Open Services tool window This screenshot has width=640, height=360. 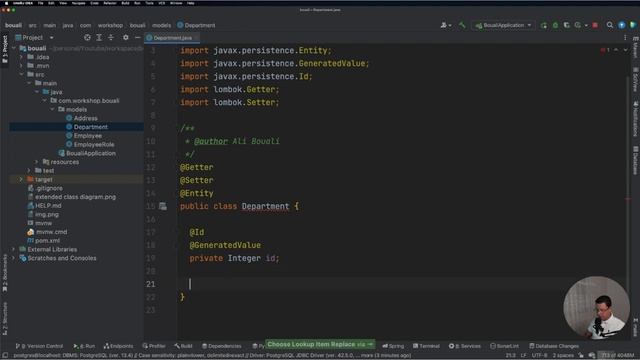[x=465, y=346]
